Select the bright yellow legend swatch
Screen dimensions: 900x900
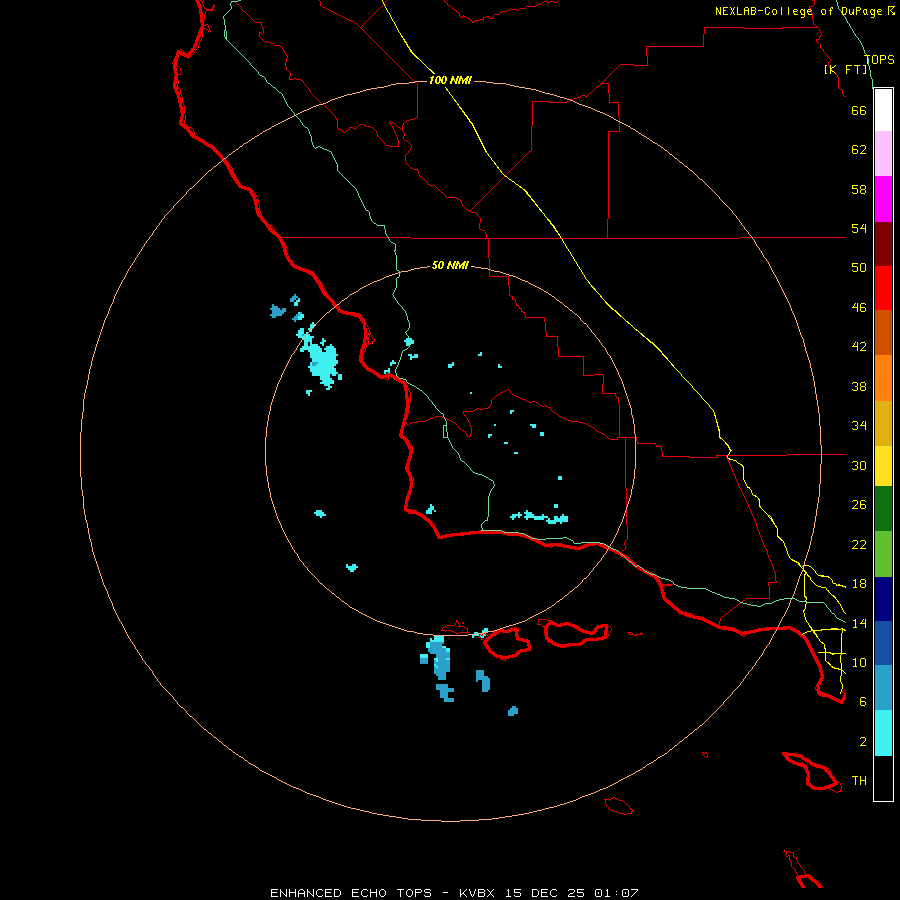pyautogui.click(x=883, y=466)
